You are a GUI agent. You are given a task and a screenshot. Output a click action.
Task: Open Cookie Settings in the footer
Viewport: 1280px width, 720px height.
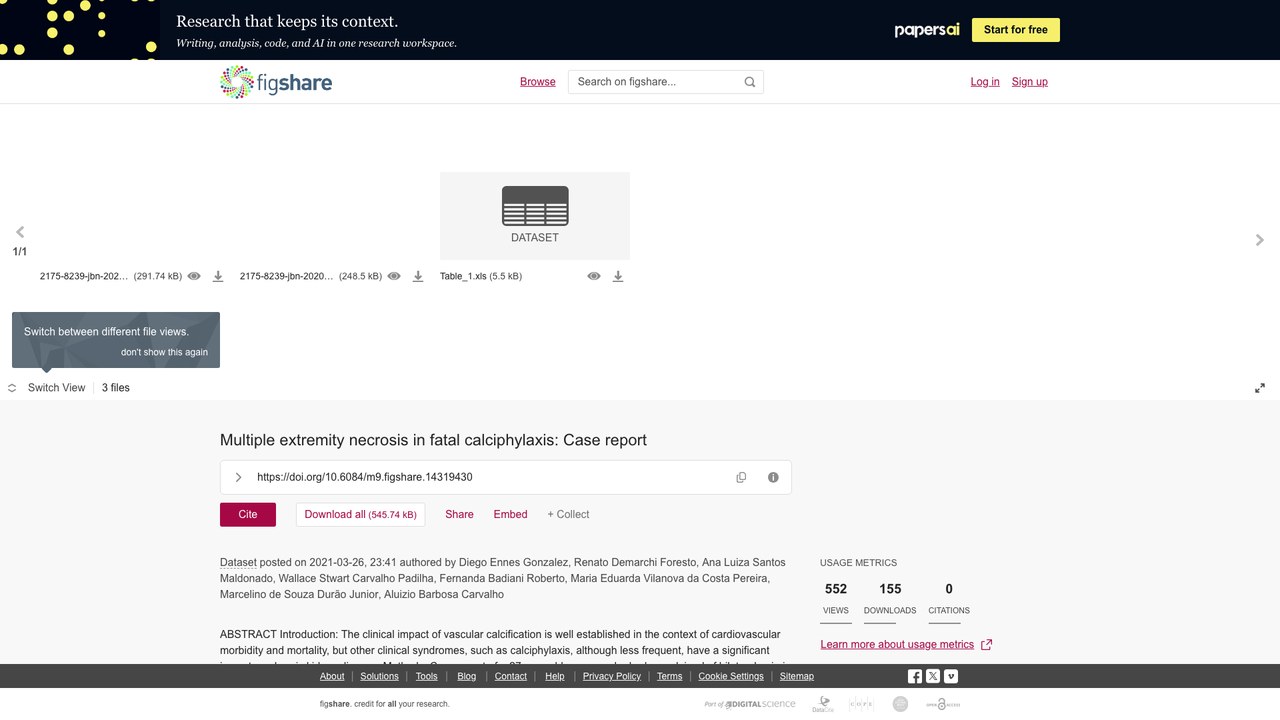[731, 677]
